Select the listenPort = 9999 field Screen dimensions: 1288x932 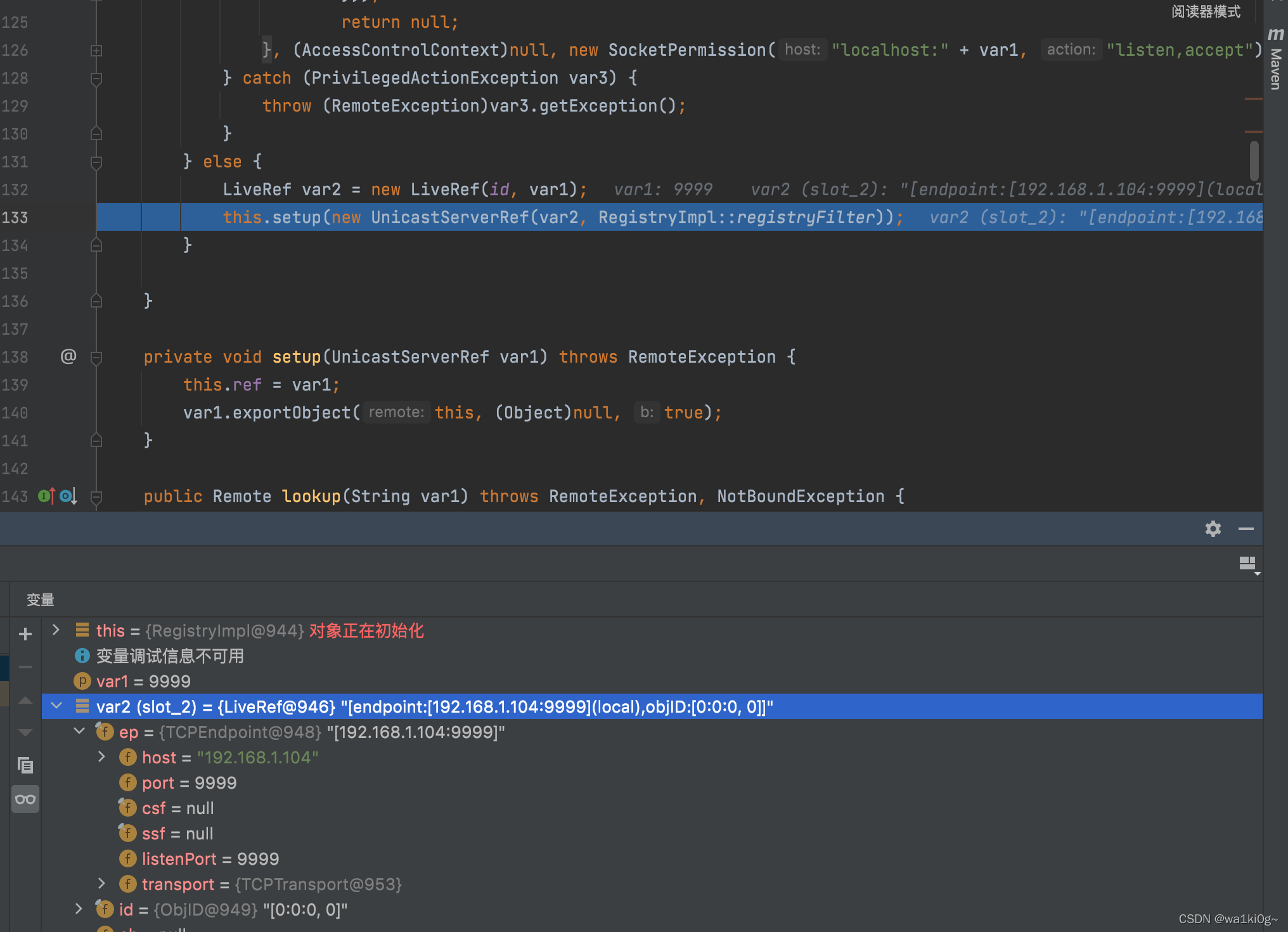coord(652,858)
